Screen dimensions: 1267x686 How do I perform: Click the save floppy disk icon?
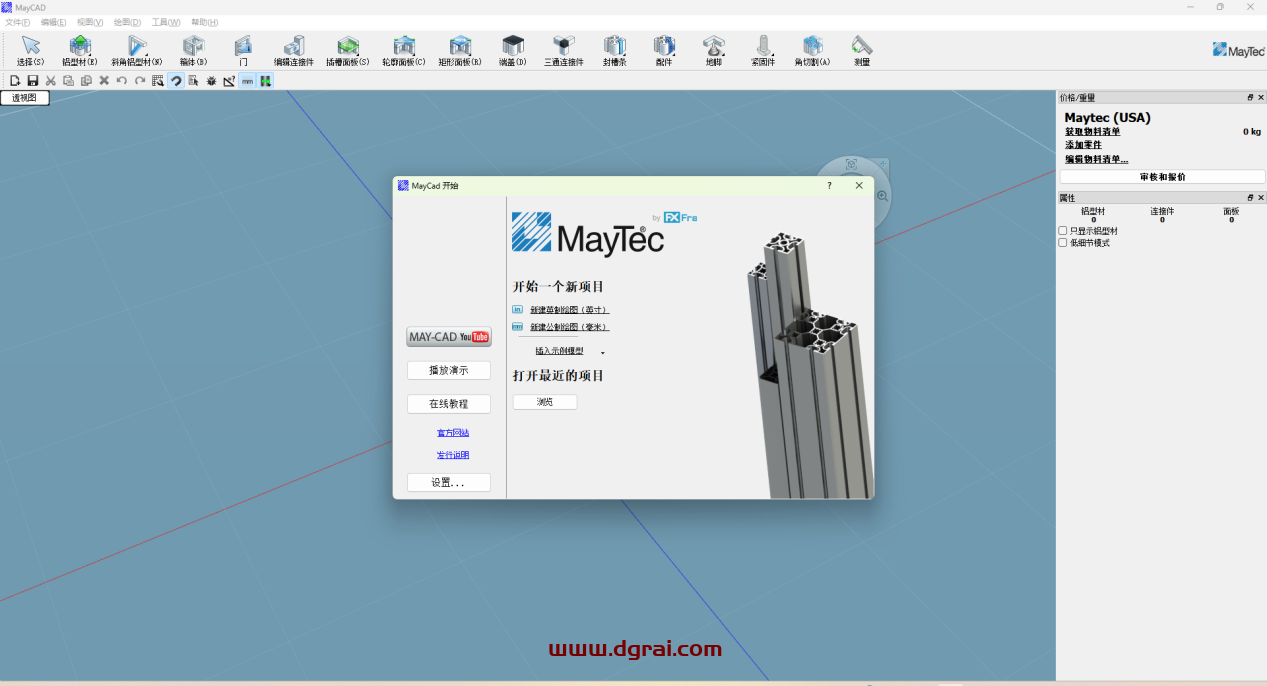[x=32, y=80]
